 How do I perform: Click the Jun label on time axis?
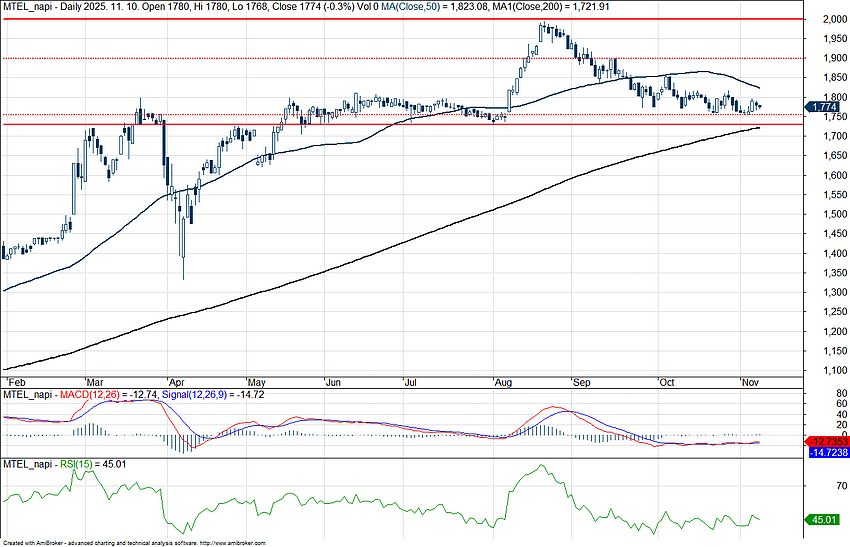[334, 382]
